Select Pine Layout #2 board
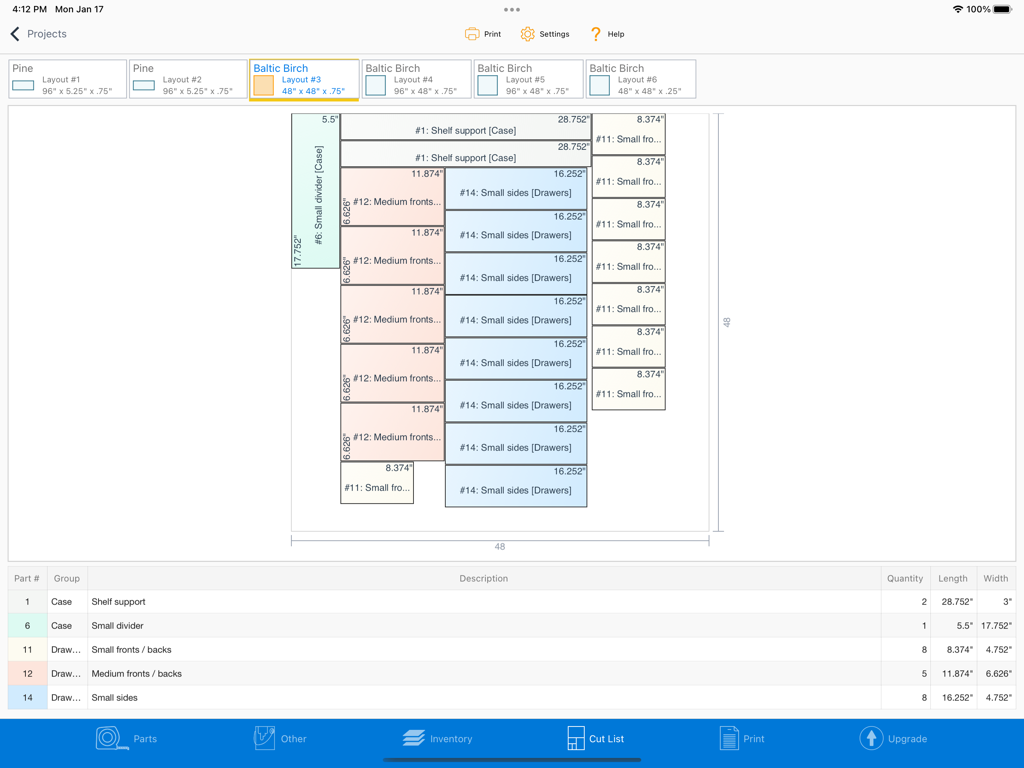Image resolution: width=1024 pixels, height=768 pixels. [188, 79]
